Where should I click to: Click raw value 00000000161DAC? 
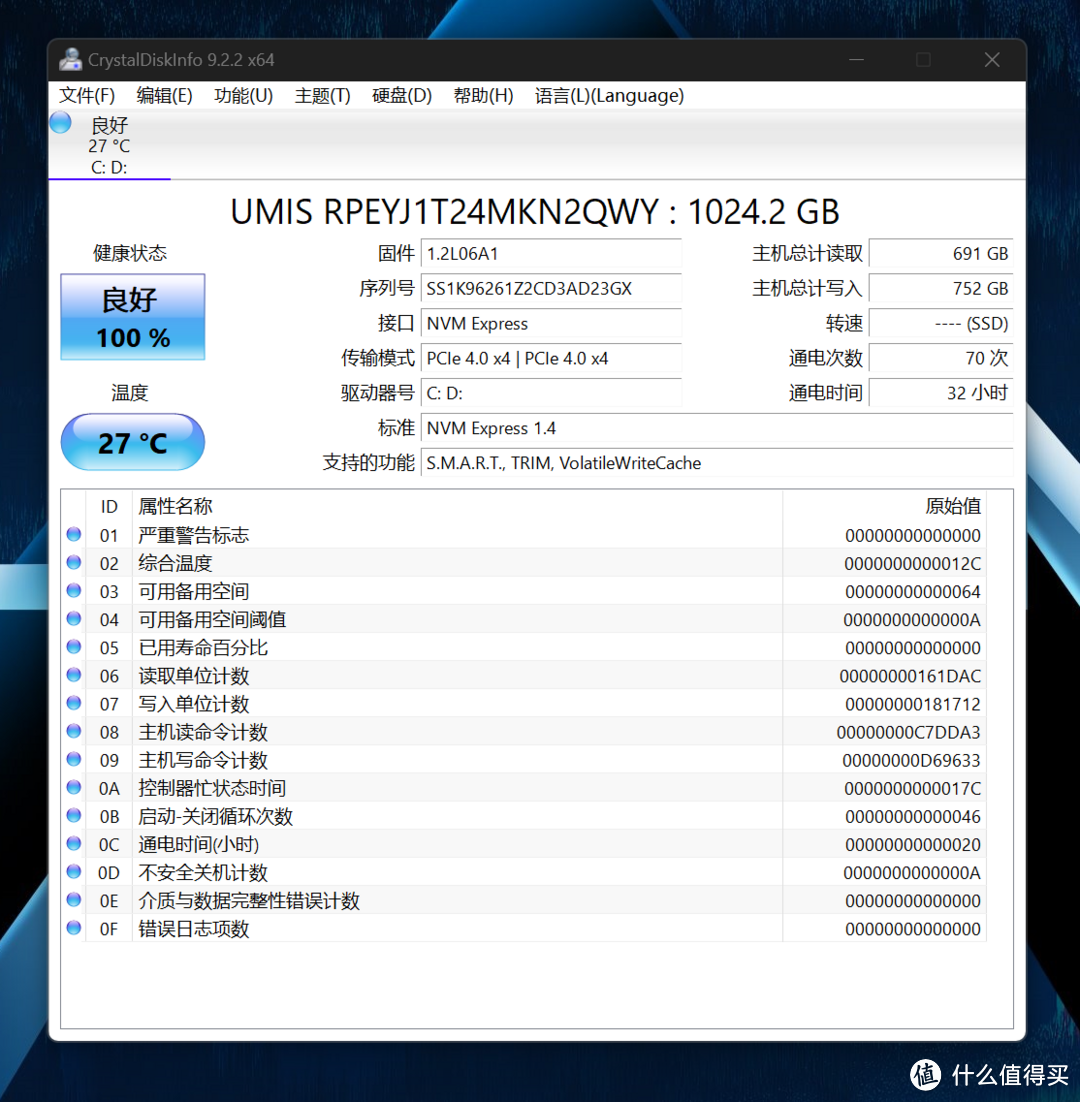[x=910, y=676]
